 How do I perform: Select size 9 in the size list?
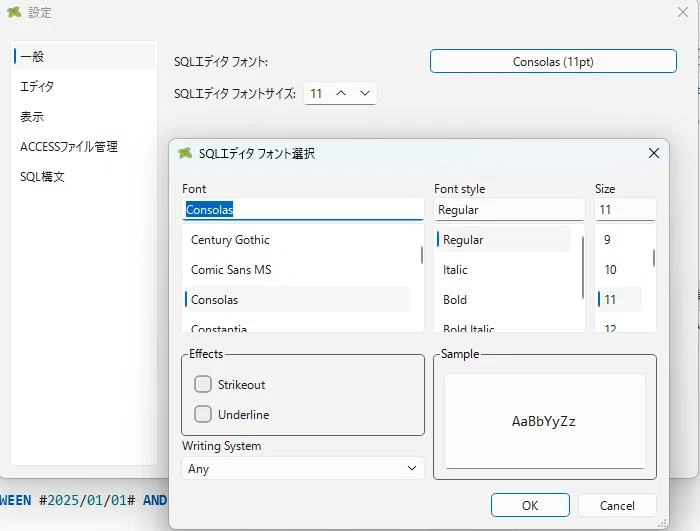pos(620,240)
